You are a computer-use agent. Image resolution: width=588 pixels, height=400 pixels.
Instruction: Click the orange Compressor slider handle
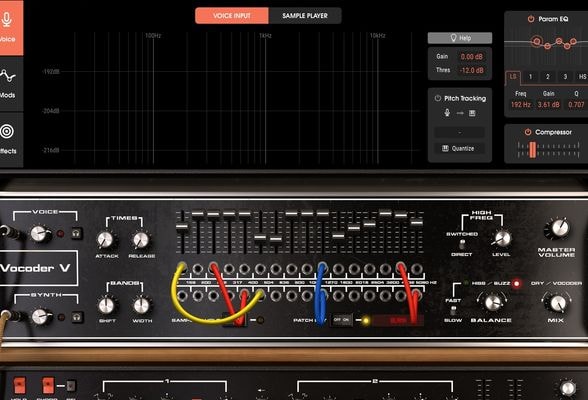[532, 150]
